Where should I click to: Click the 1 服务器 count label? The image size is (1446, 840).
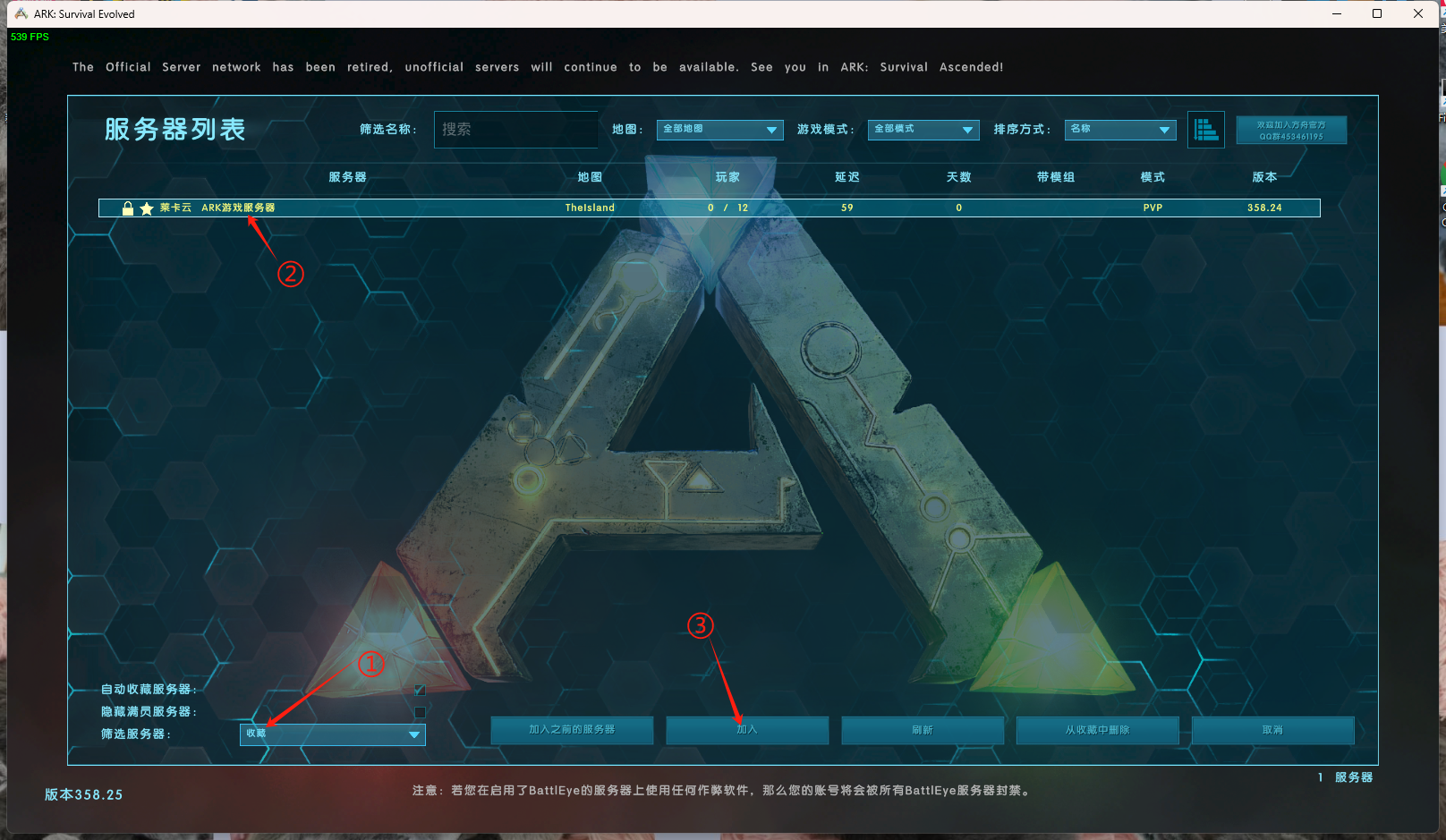coord(1345,777)
